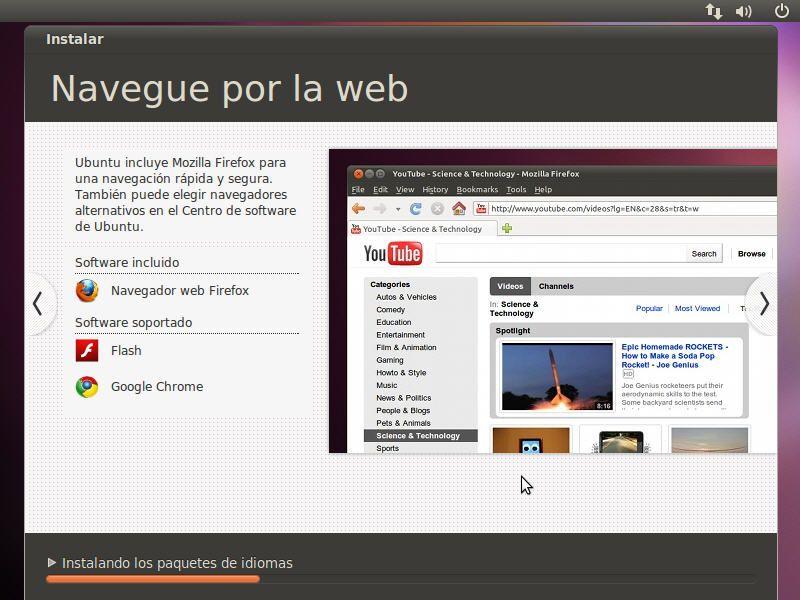Viewport: 800px width, 600px height.
Task: Click the orange installation progress bar
Action: [153, 579]
